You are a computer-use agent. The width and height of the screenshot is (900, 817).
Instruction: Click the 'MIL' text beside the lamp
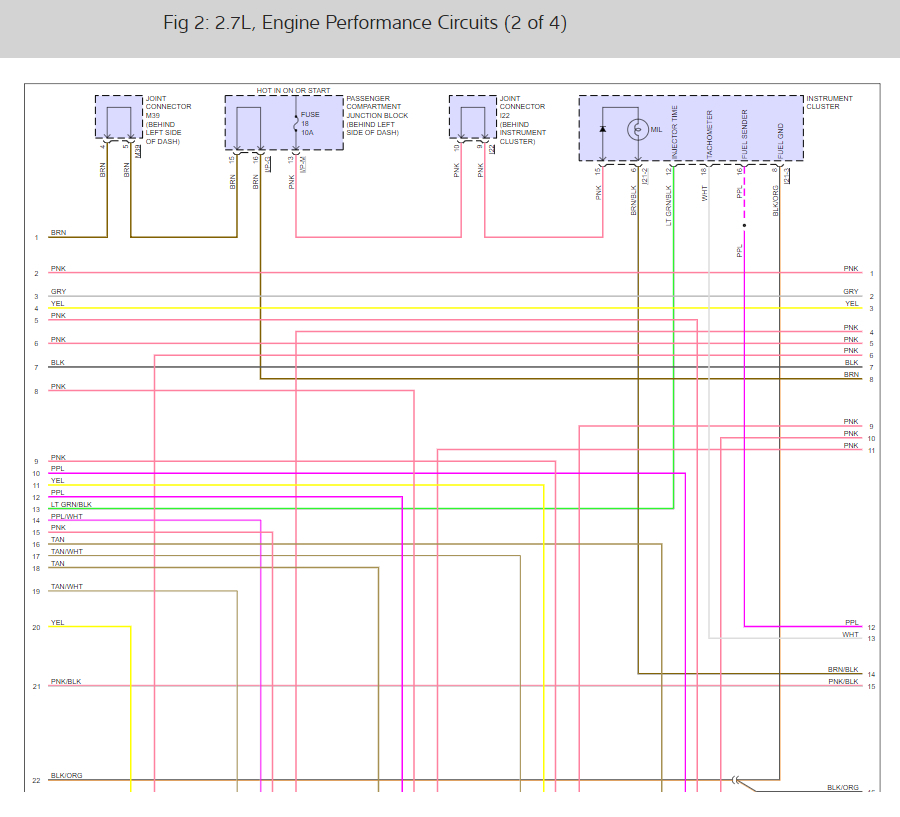(x=656, y=130)
